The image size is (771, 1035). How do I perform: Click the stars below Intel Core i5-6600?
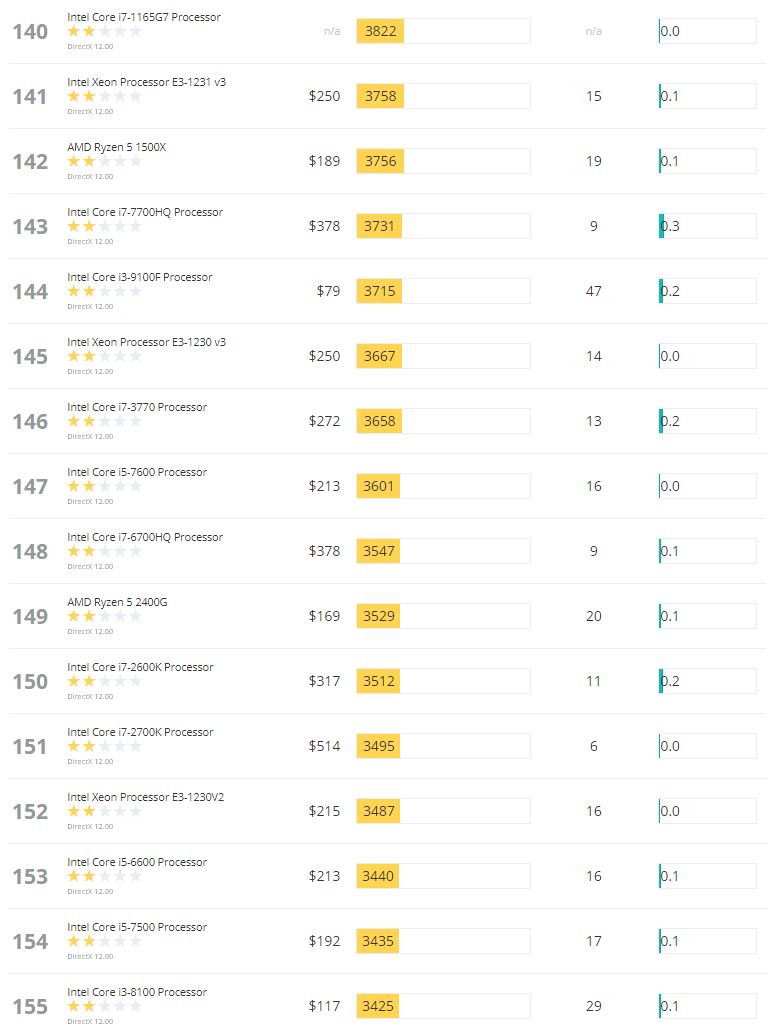tap(104, 877)
